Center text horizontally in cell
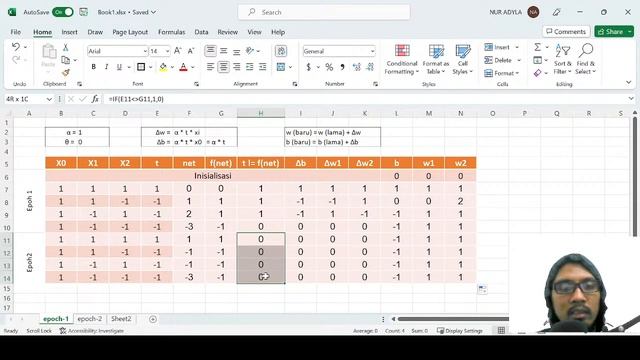The width and height of the screenshot is (640, 360). pyautogui.click(x=223, y=67)
